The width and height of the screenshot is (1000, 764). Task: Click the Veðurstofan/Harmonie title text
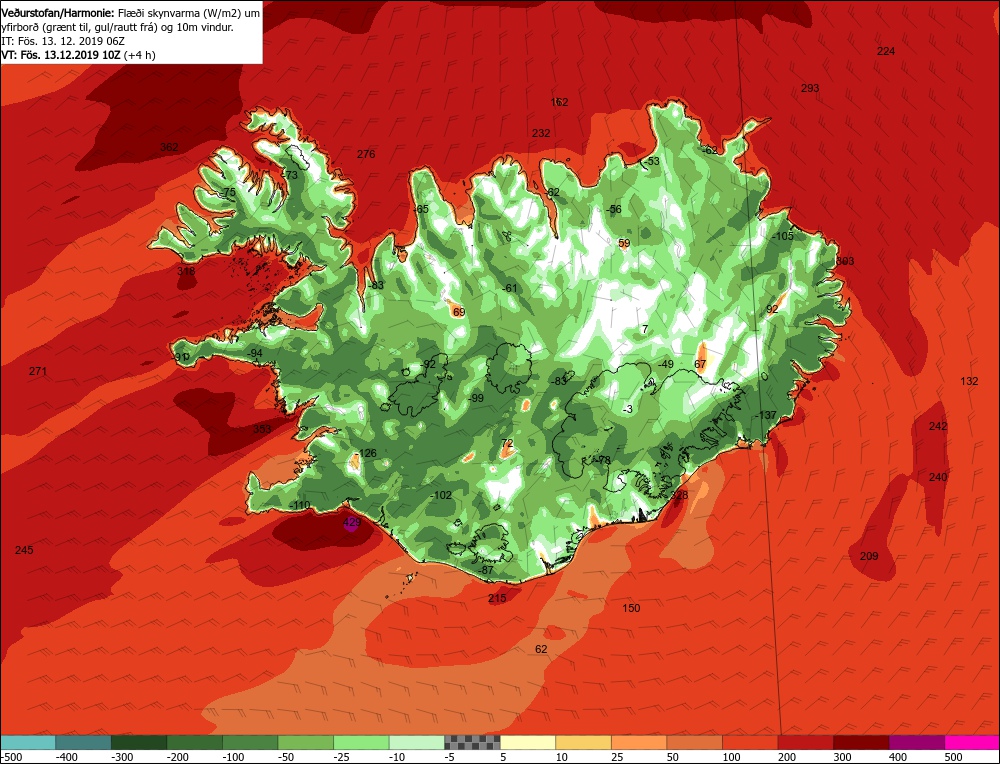coord(58,13)
